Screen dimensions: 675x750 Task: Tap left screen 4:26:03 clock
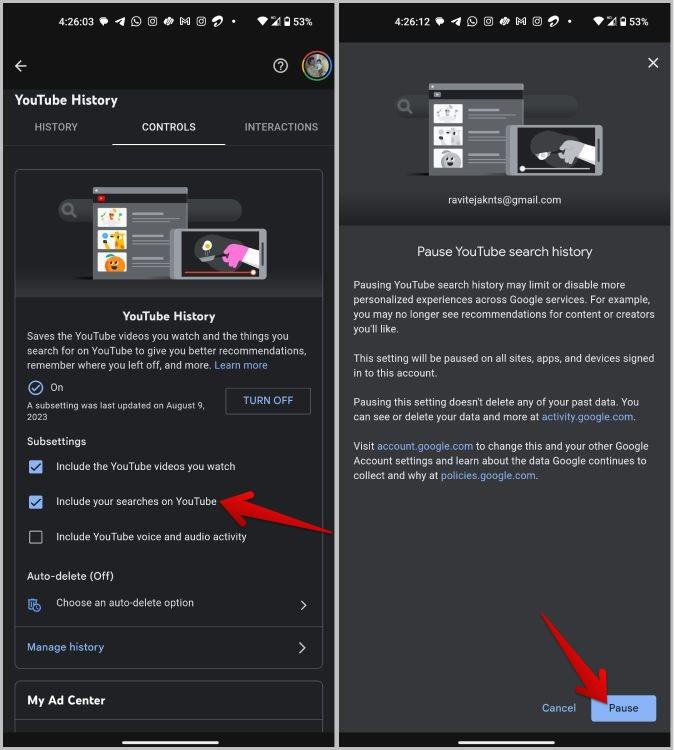click(x=76, y=22)
